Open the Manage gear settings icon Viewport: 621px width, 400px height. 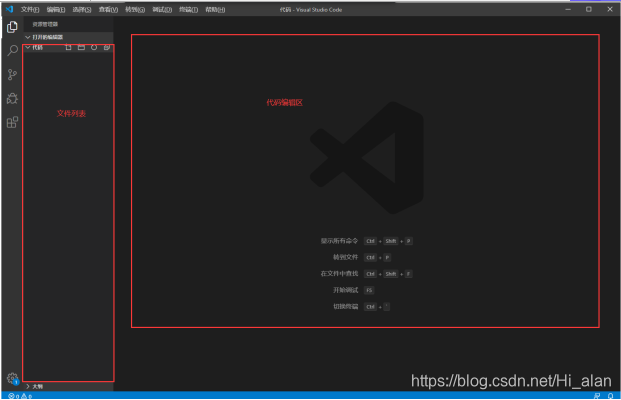click(x=12, y=378)
